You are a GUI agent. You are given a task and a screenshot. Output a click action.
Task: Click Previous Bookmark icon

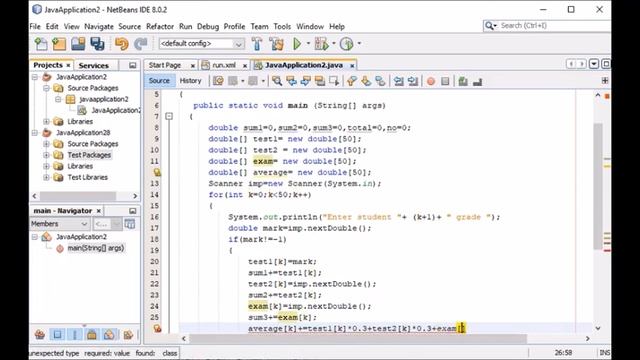pos(352,81)
